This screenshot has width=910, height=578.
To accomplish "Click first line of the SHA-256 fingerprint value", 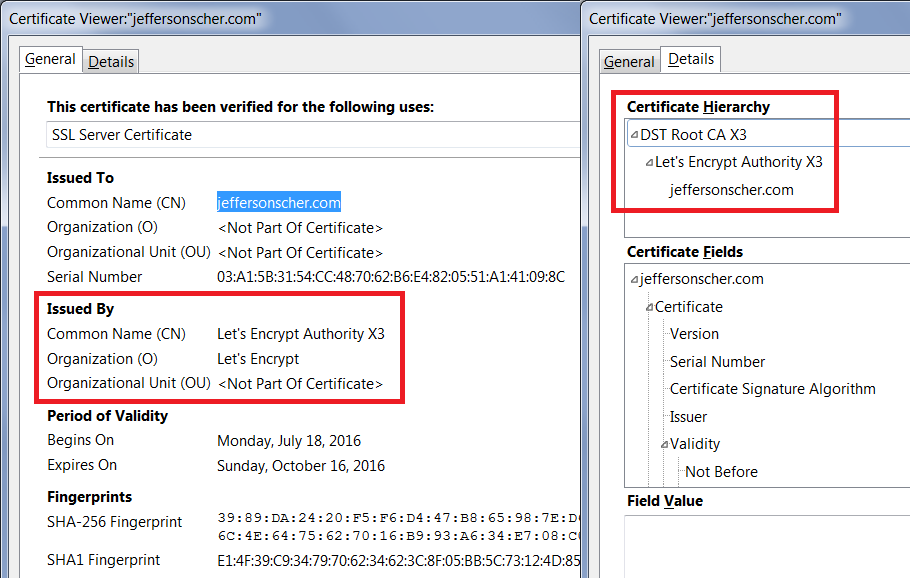I will [x=398, y=518].
